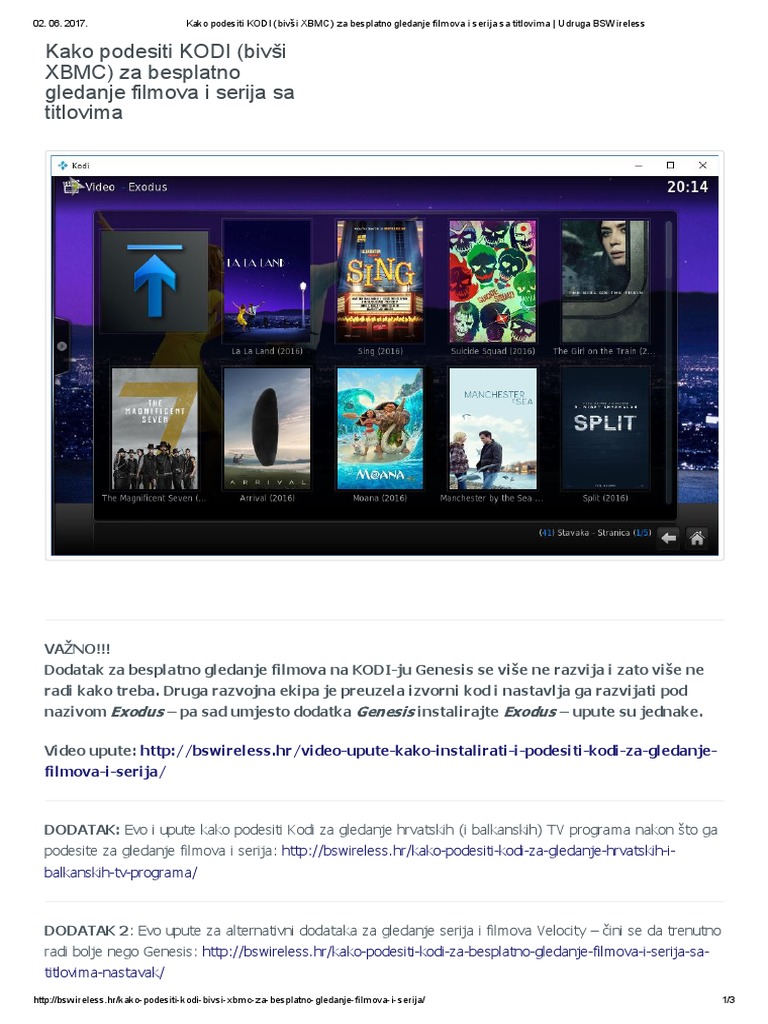The height and width of the screenshot is (1024, 768).
Task: Click the 'Stavaka - Stranica (1/5)' counter
Action: 595,533
